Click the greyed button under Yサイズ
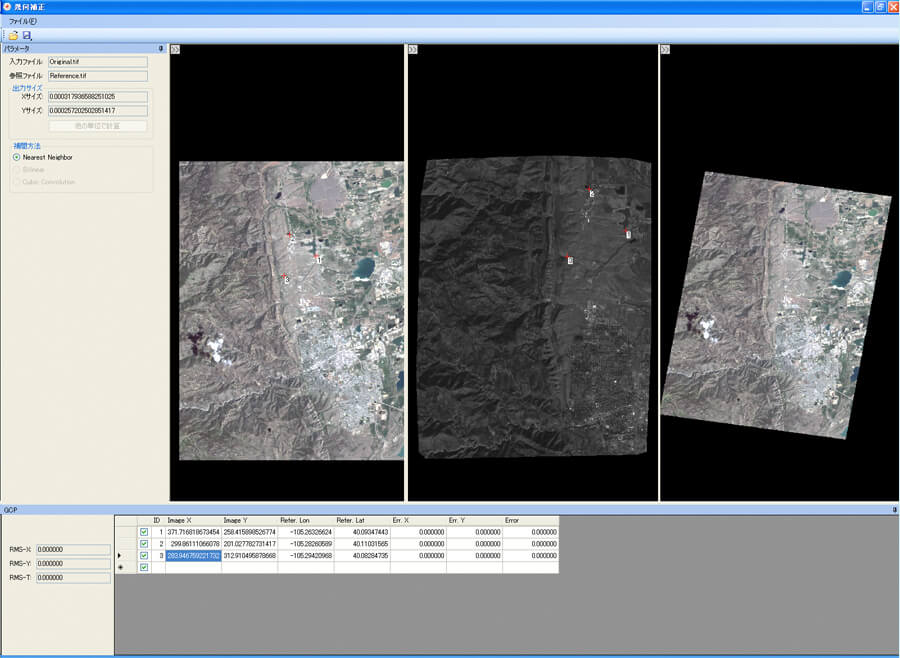 tap(98, 125)
